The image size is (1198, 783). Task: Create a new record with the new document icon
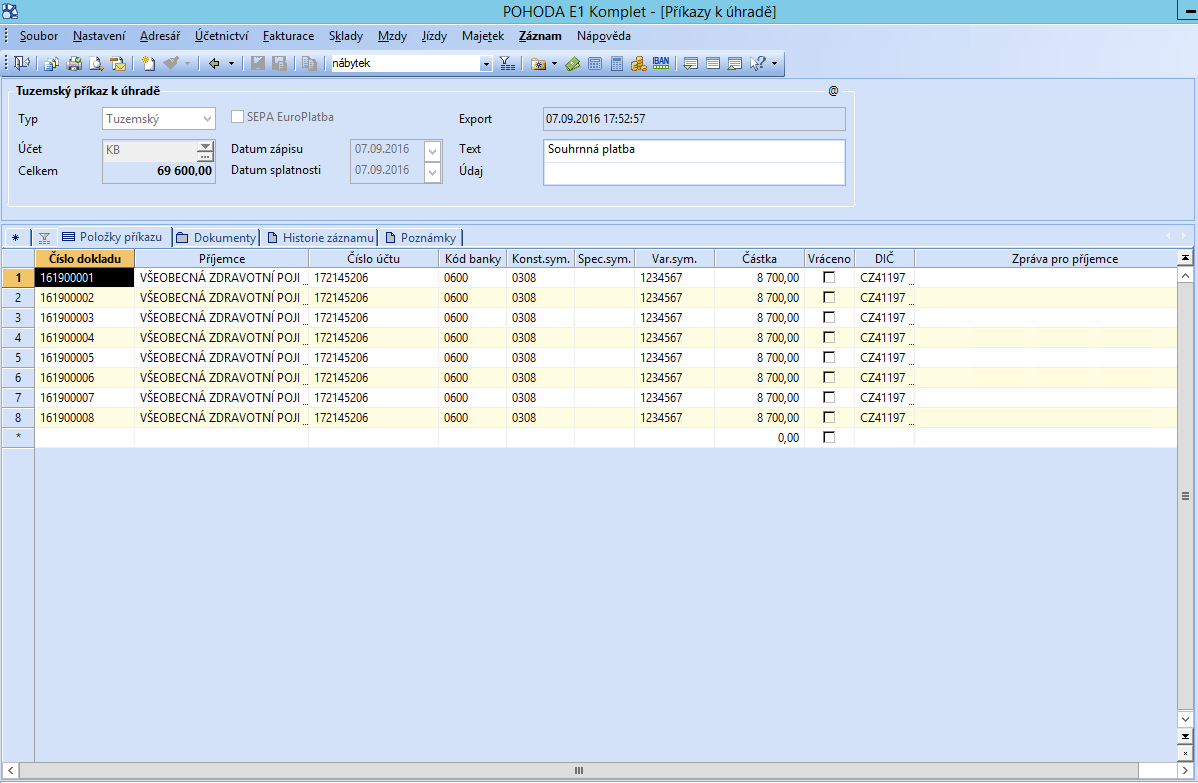tap(148, 63)
